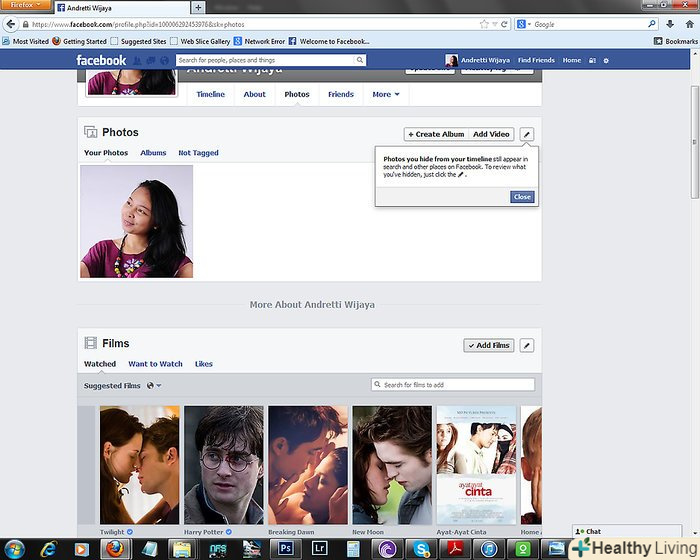The width and height of the screenshot is (700, 560).
Task: Click the Firefox back arrow button
Action: (11, 24)
